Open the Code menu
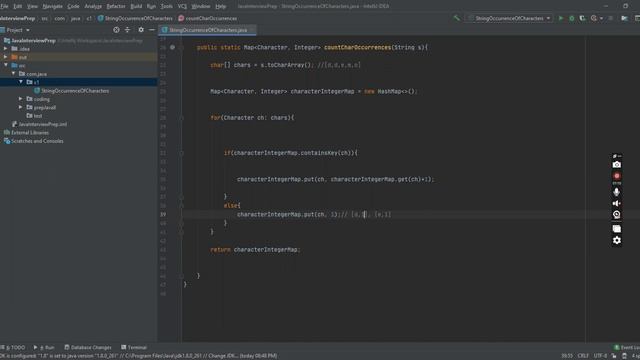 73,6
